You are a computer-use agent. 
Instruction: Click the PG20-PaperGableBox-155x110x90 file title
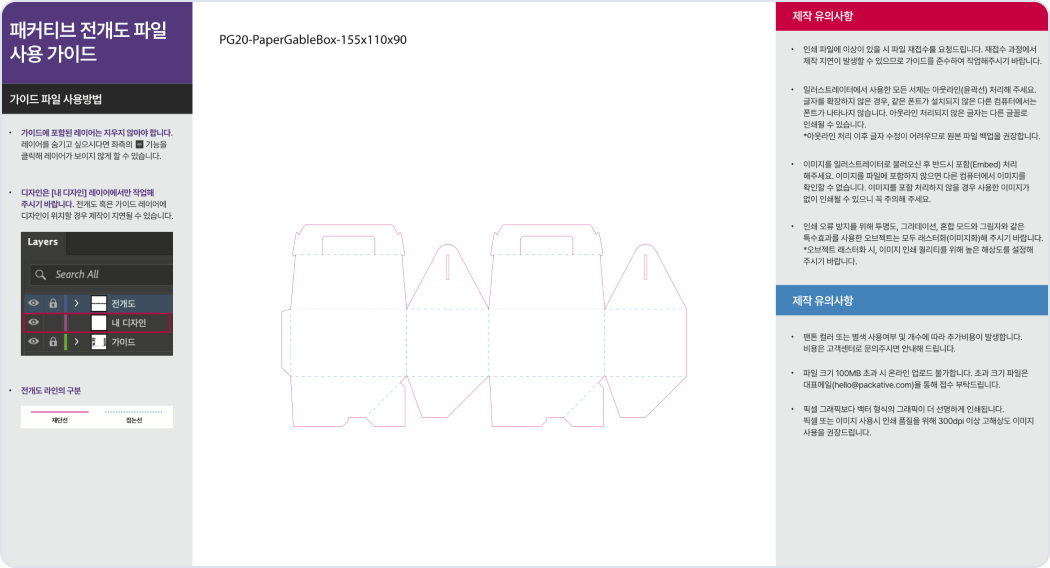312,40
